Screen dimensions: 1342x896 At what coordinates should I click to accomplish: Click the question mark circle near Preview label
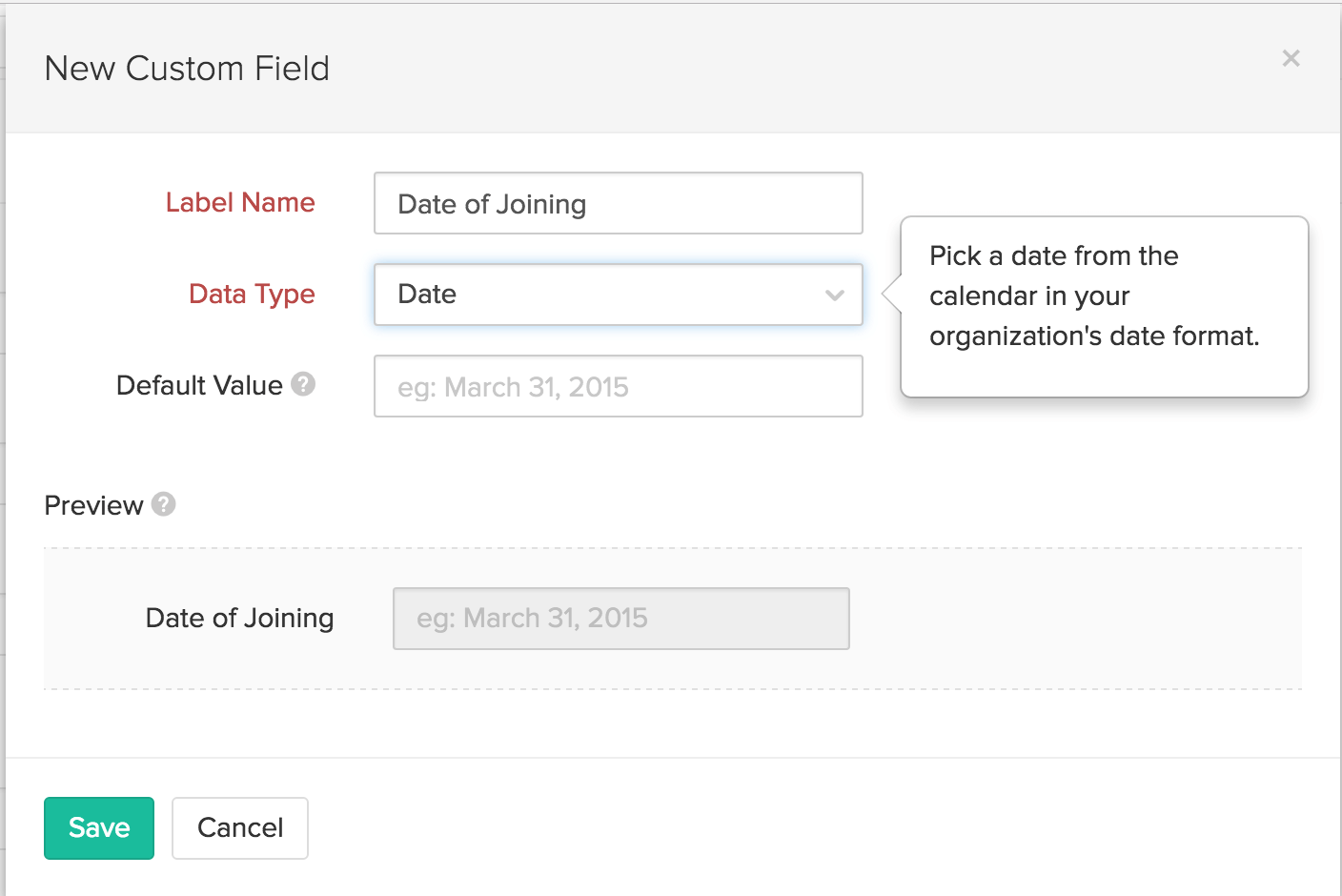tap(164, 505)
